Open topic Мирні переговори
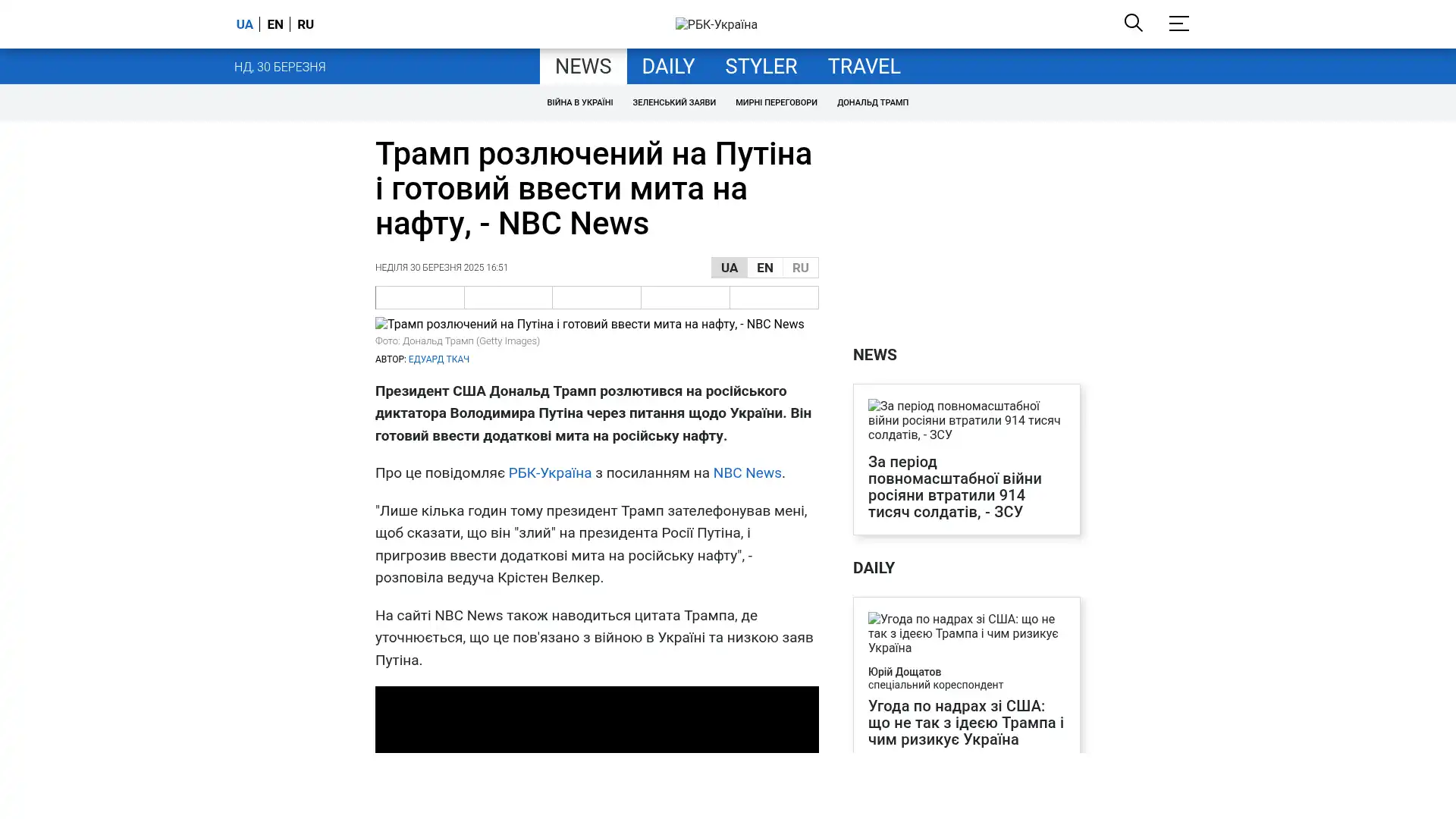 click(x=776, y=102)
